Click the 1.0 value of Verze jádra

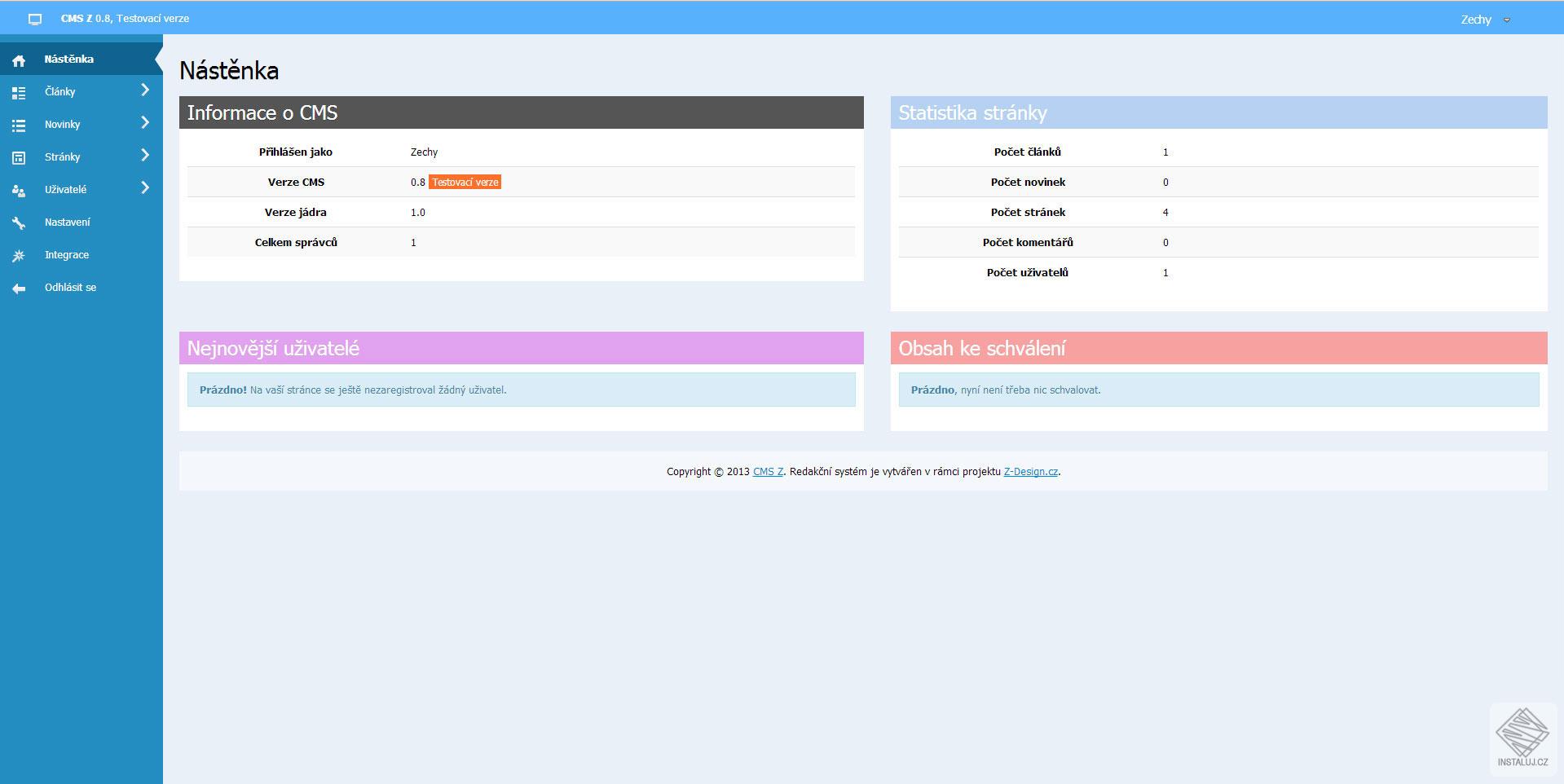[x=418, y=213]
